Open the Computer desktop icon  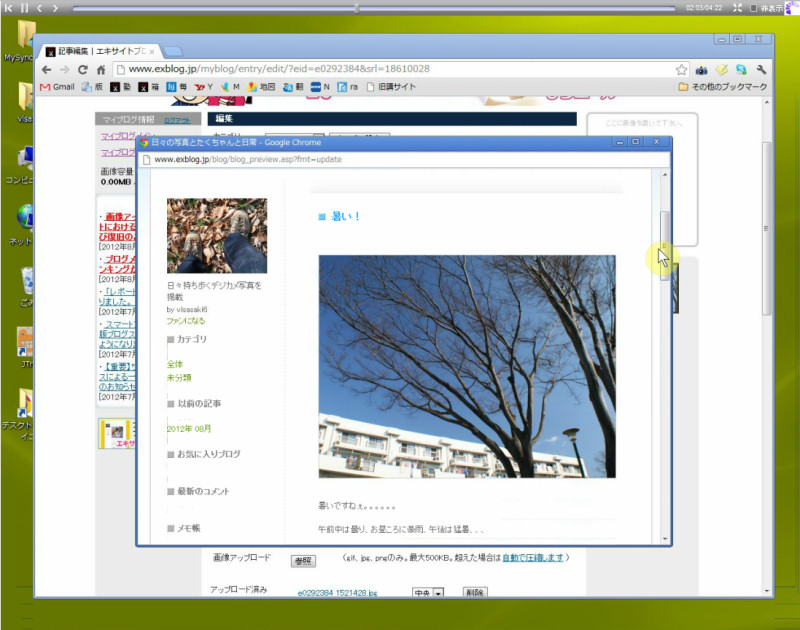[23, 163]
